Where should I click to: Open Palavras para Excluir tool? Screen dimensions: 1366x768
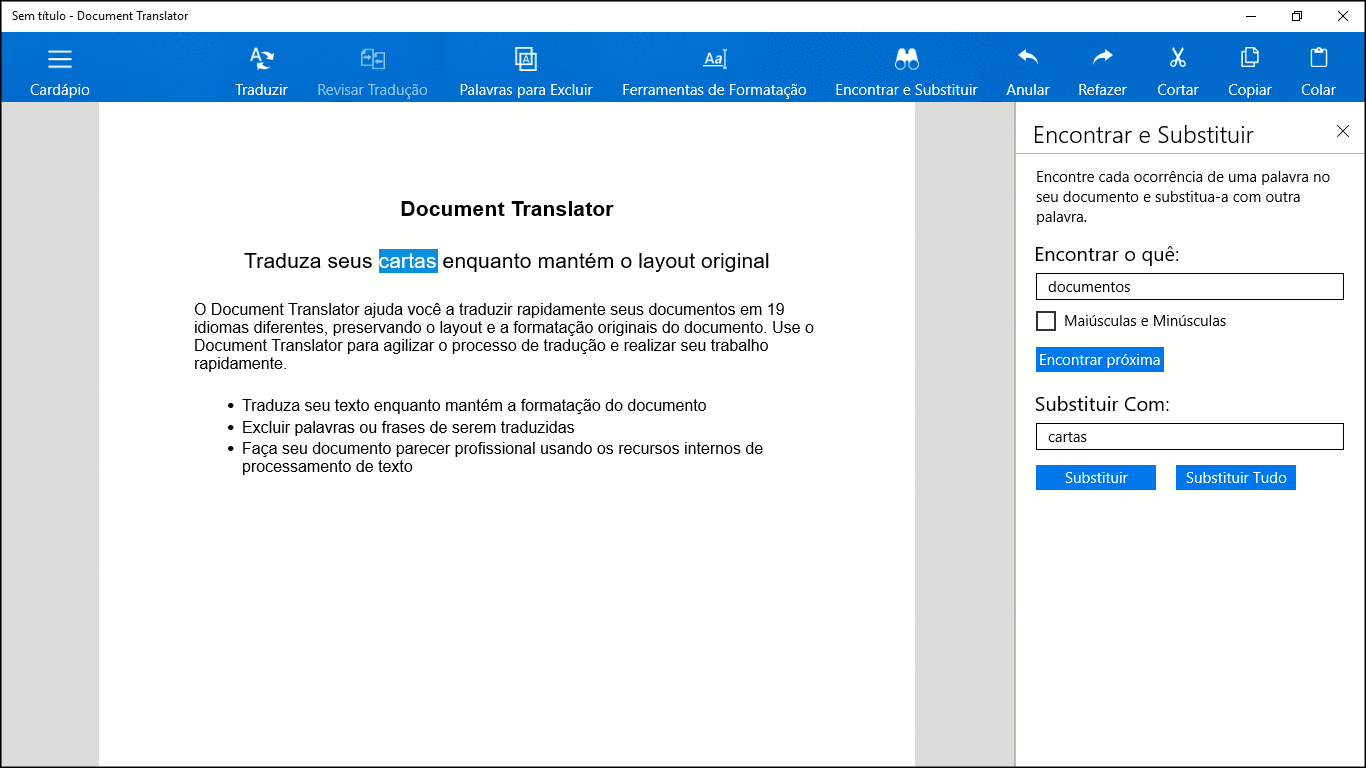526,60
